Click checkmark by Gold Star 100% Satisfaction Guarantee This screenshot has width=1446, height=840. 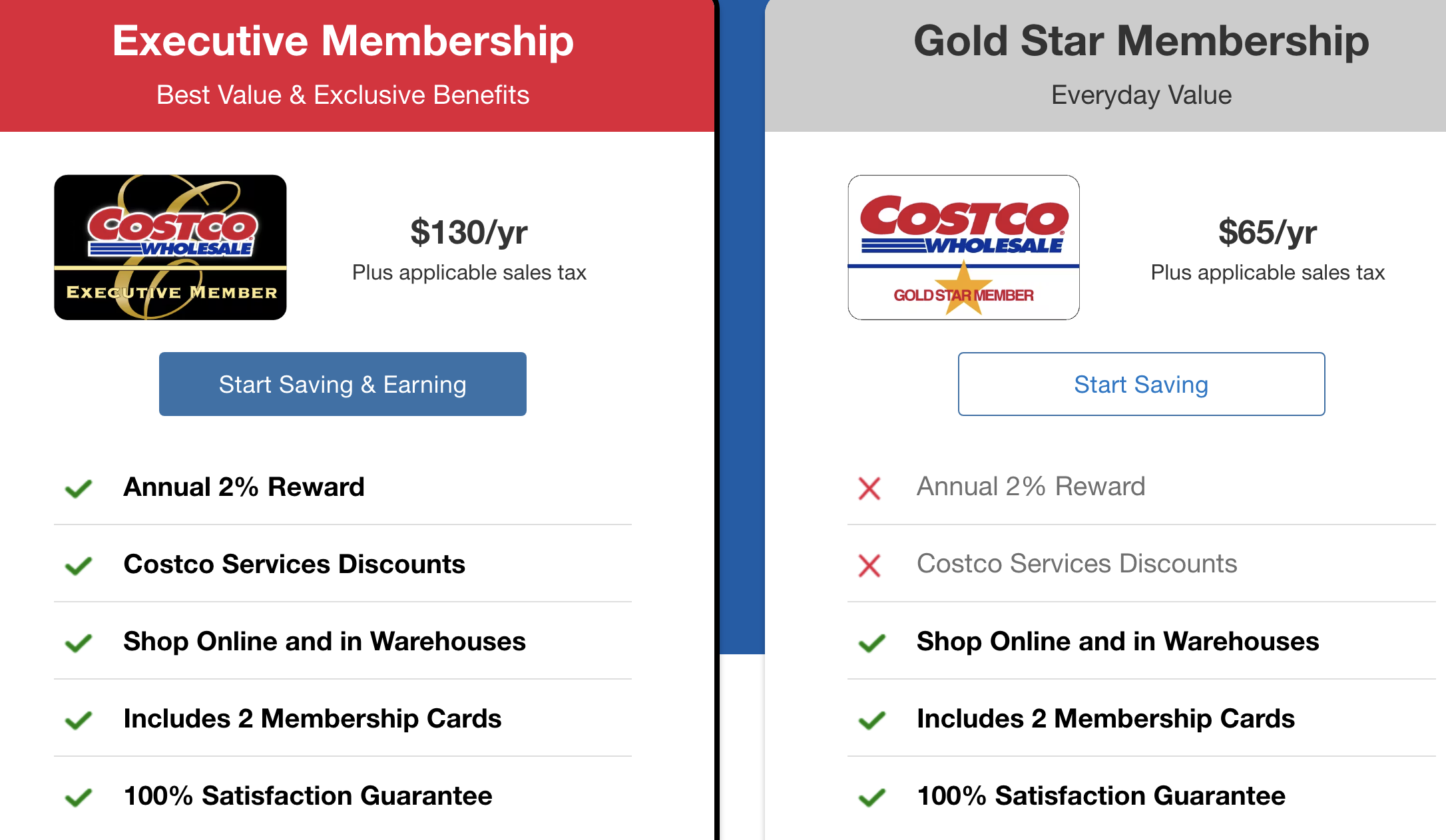click(x=871, y=797)
